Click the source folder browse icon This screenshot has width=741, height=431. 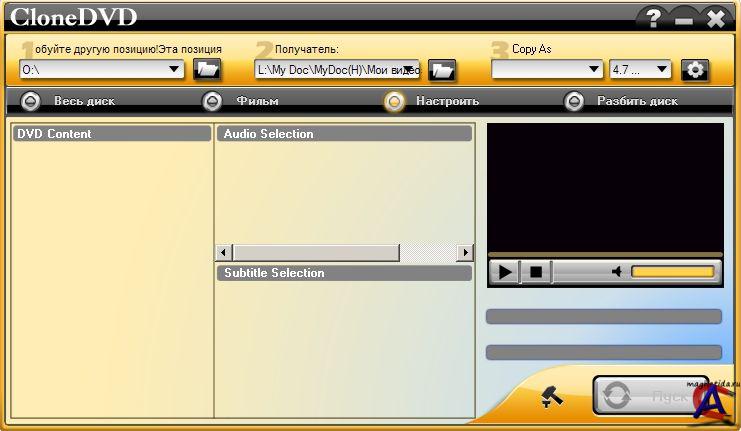pos(207,69)
